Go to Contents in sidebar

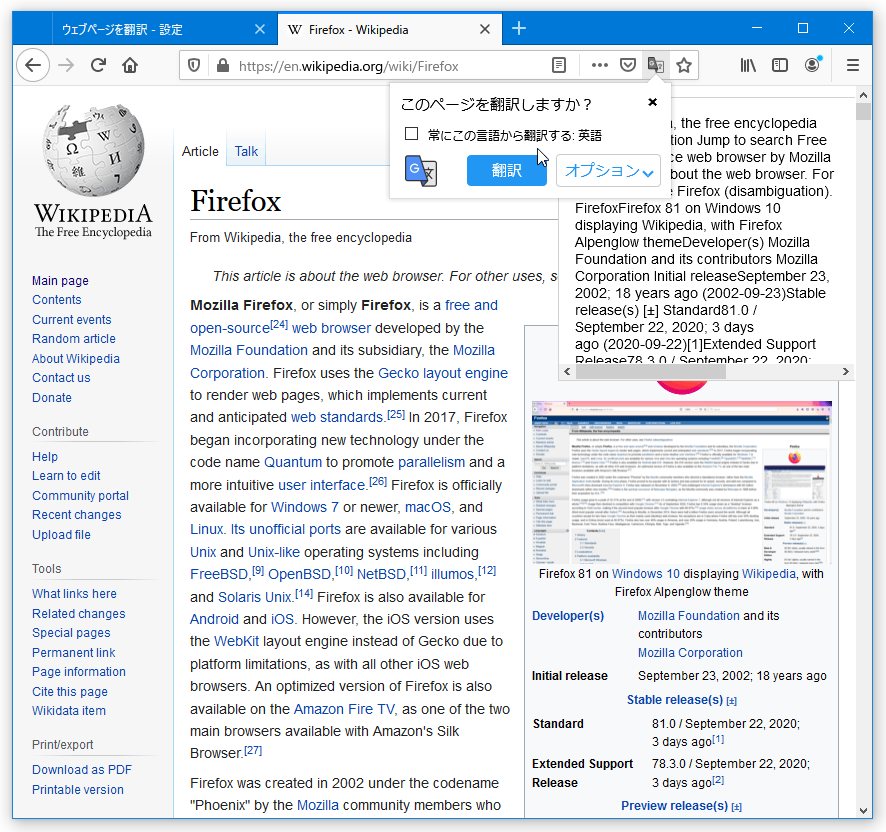pos(57,300)
